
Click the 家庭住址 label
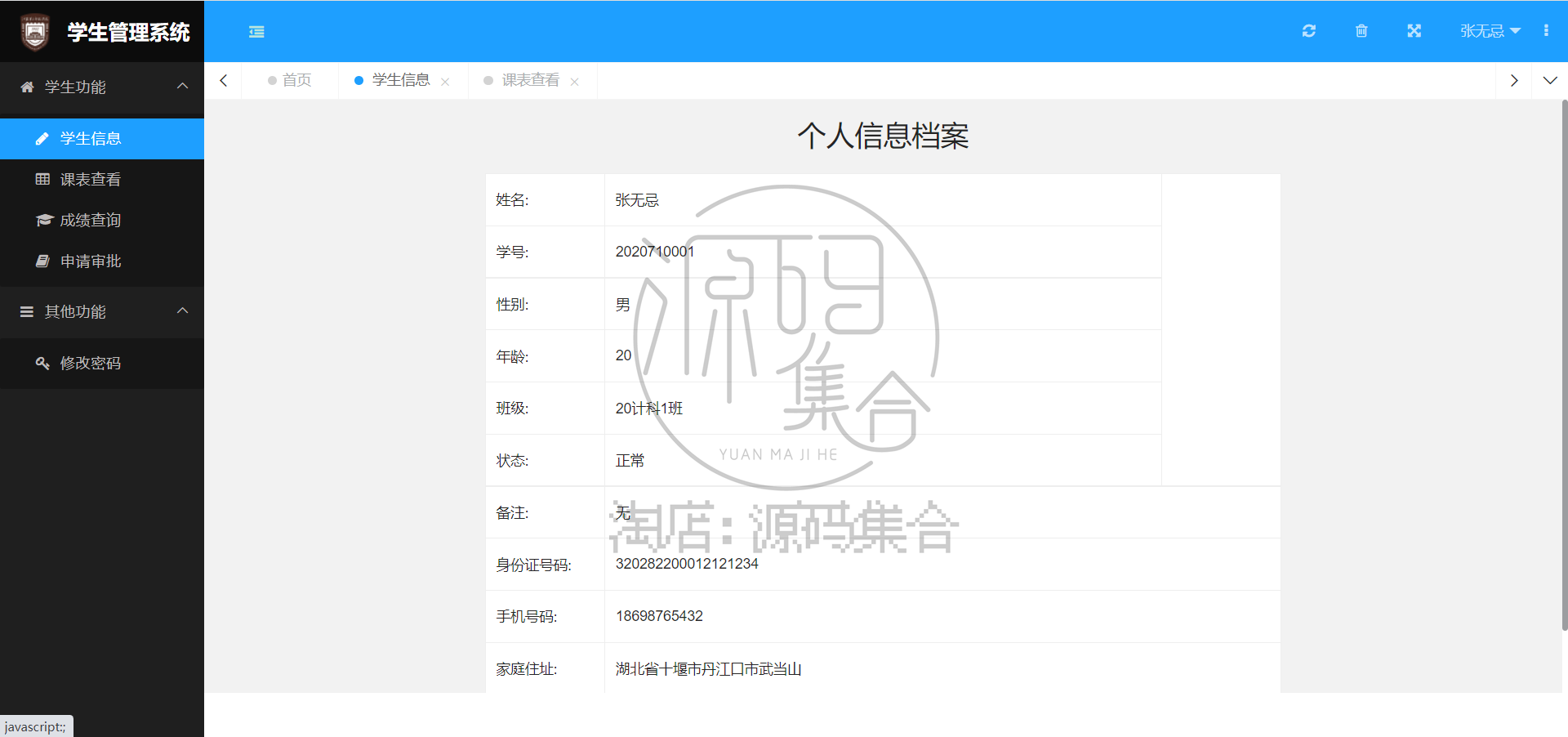point(527,669)
